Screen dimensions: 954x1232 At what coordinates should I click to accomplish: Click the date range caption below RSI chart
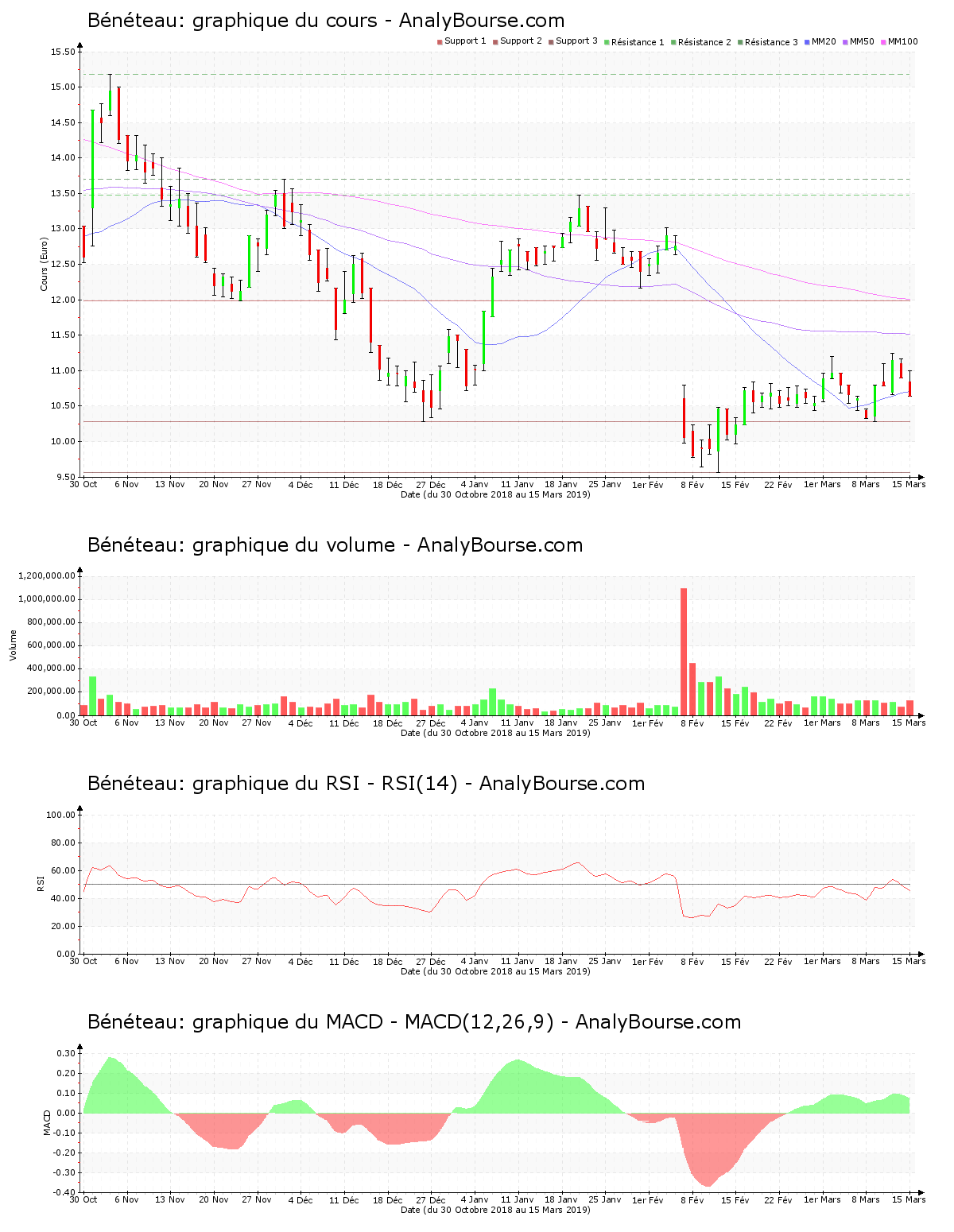[x=495, y=971]
